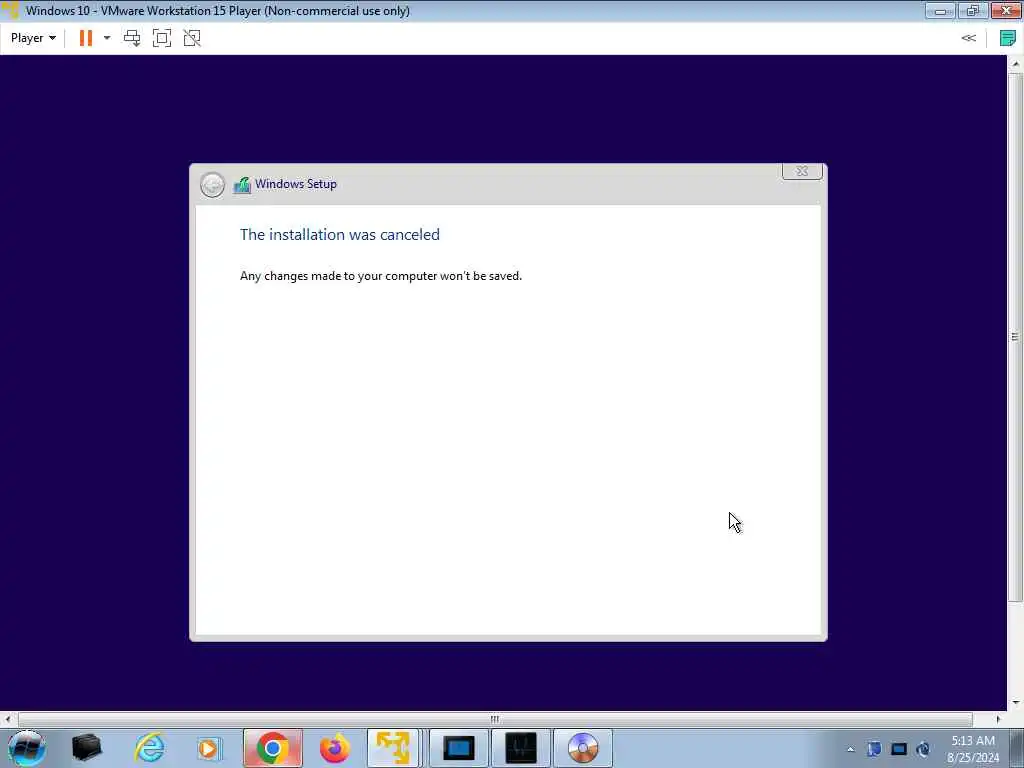Viewport: 1024px width, 768px height.
Task: Show hidden system tray icons
Action: 850,749
